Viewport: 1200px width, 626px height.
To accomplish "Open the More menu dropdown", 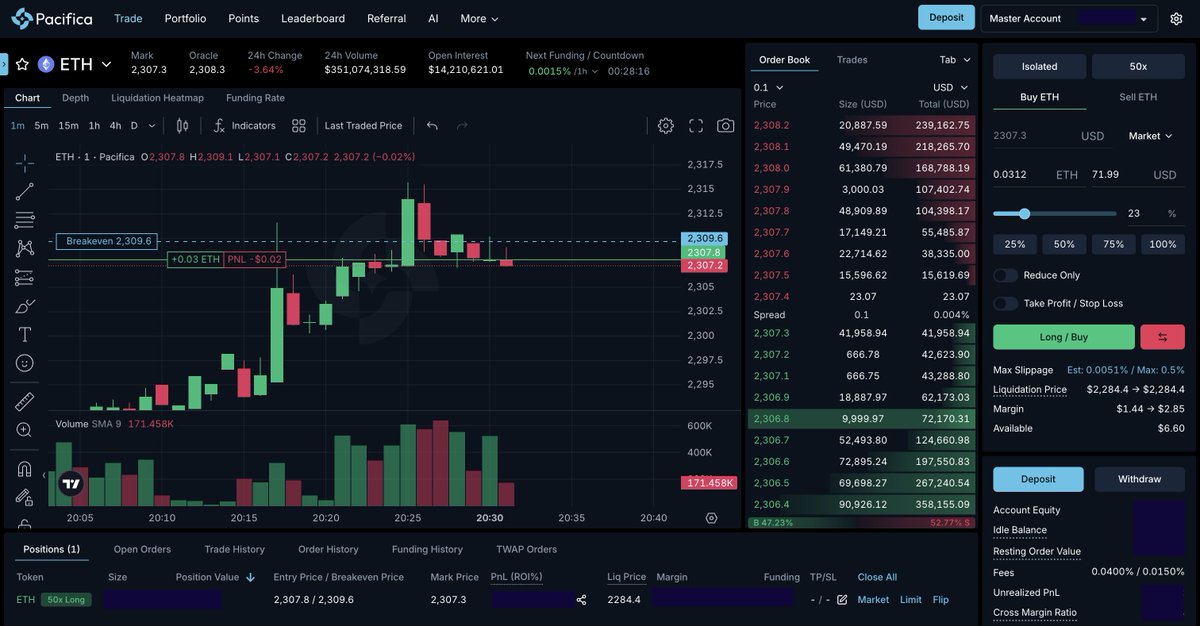I will 479,18.
